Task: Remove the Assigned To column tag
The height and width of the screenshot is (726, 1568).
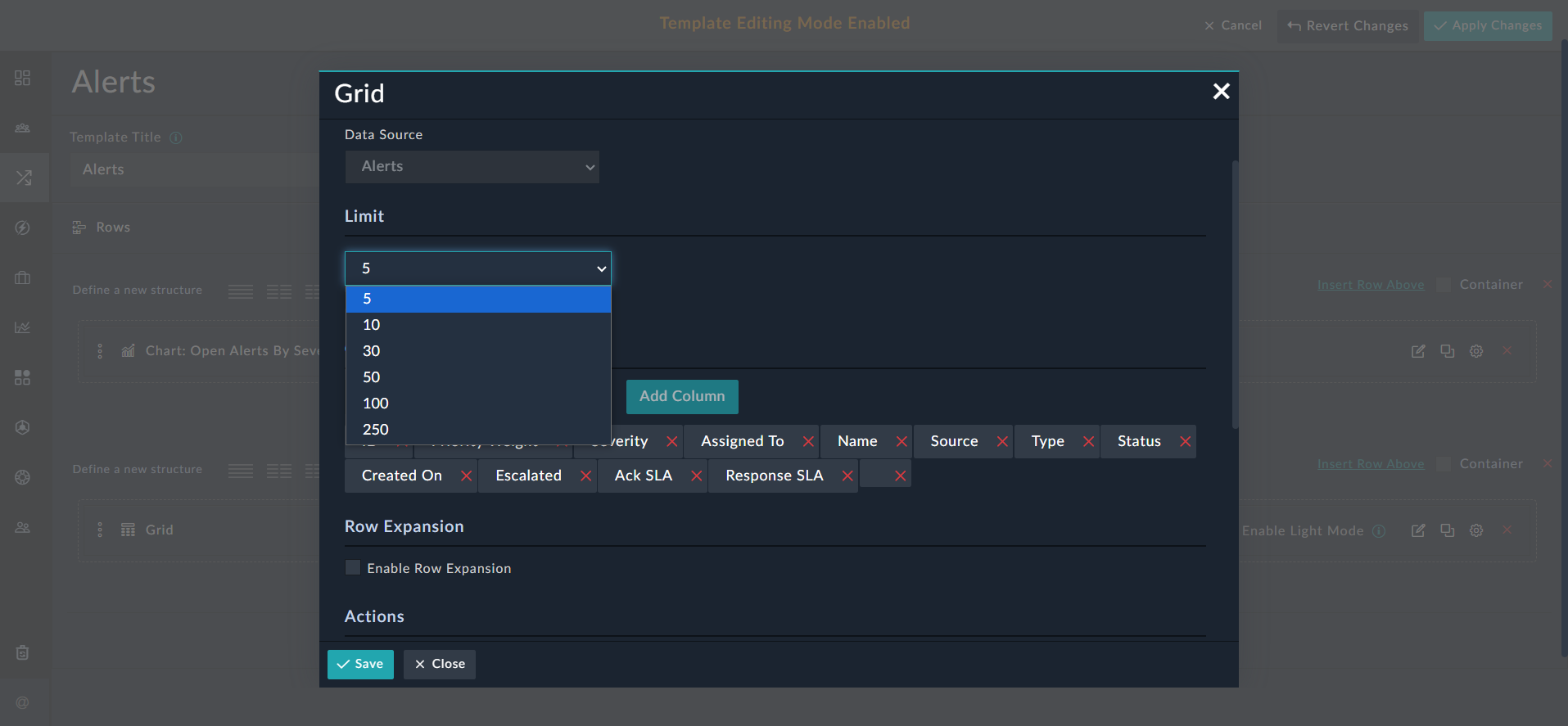Action: [x=808, y=441]
